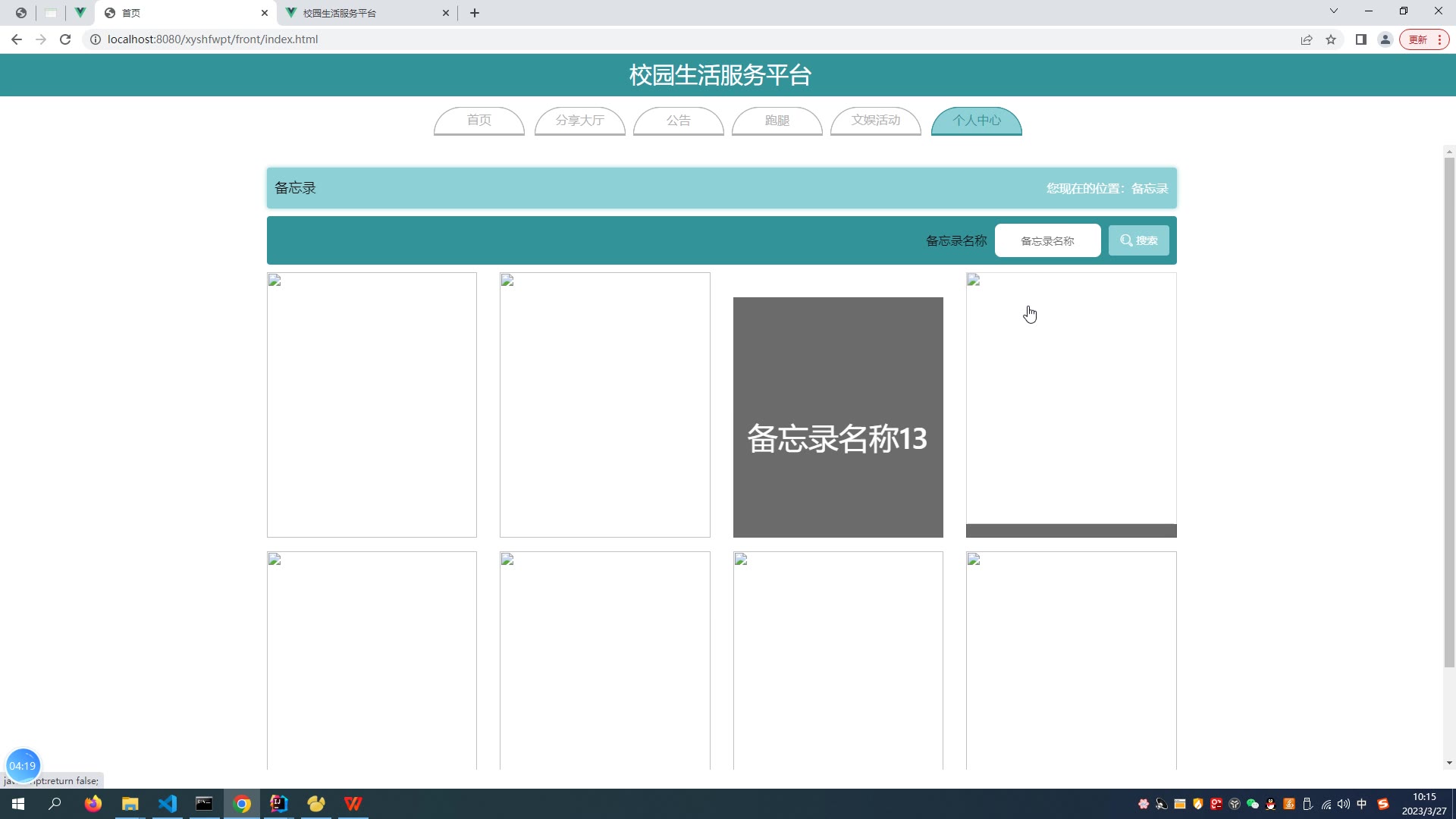View site information icon in address bar
Screen dimensions: 1456x819
pos(96,39)
